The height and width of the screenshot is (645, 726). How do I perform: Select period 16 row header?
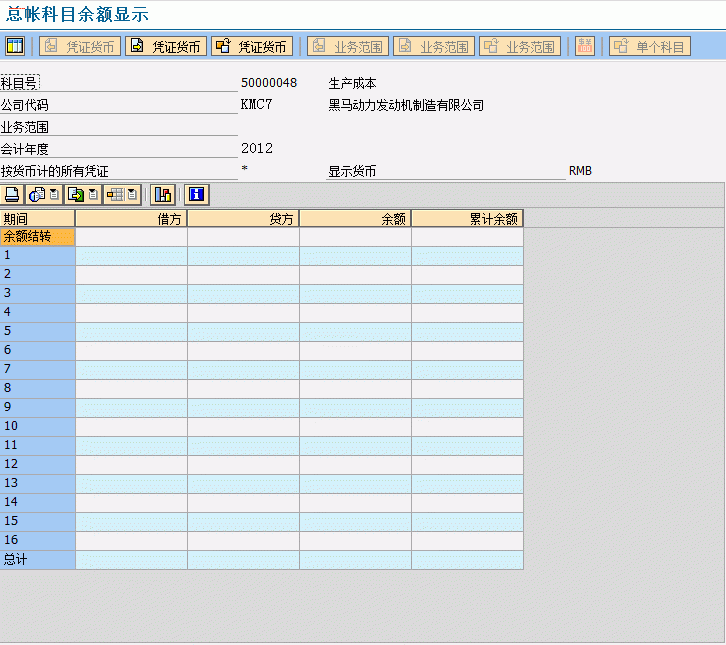coord(37,540)
